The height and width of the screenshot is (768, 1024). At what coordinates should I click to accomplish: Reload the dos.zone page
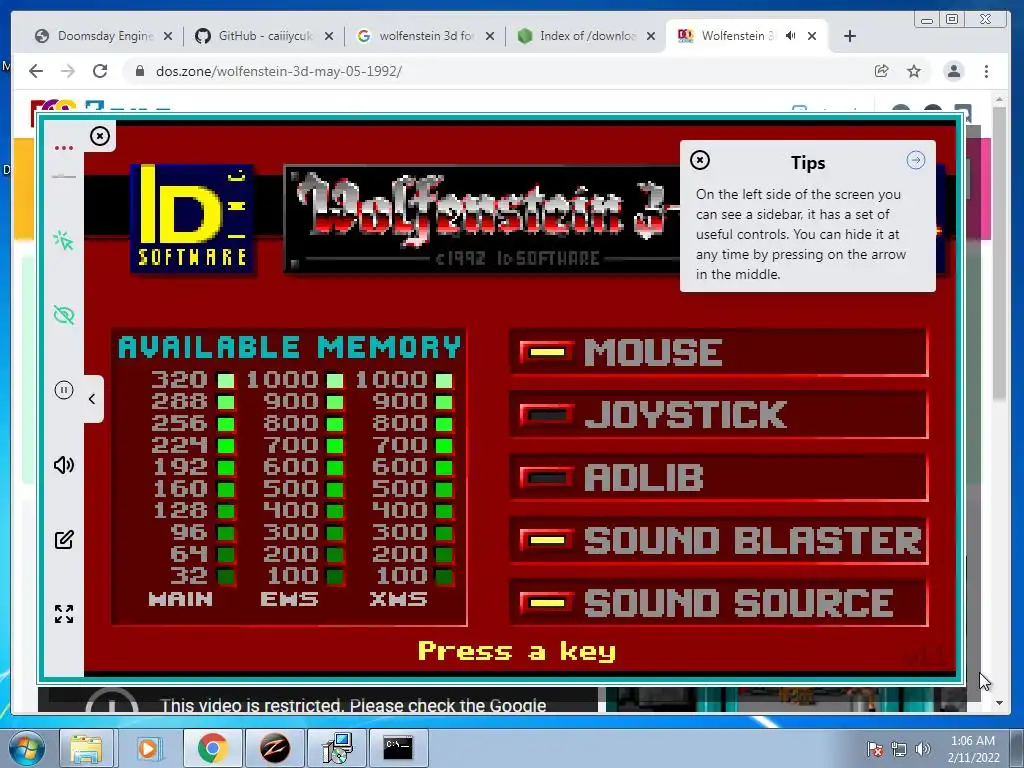pos(100,71)
